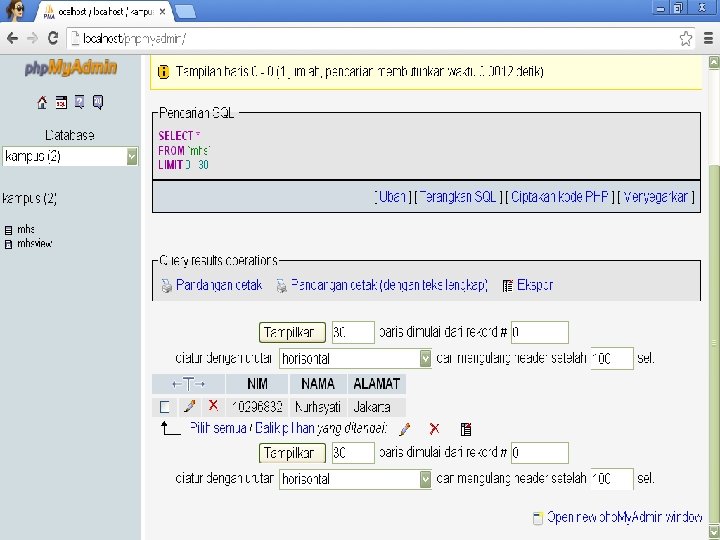720x540 pixels.
Task: Click the Ubah link under SQL query
Action: point(392,197)
